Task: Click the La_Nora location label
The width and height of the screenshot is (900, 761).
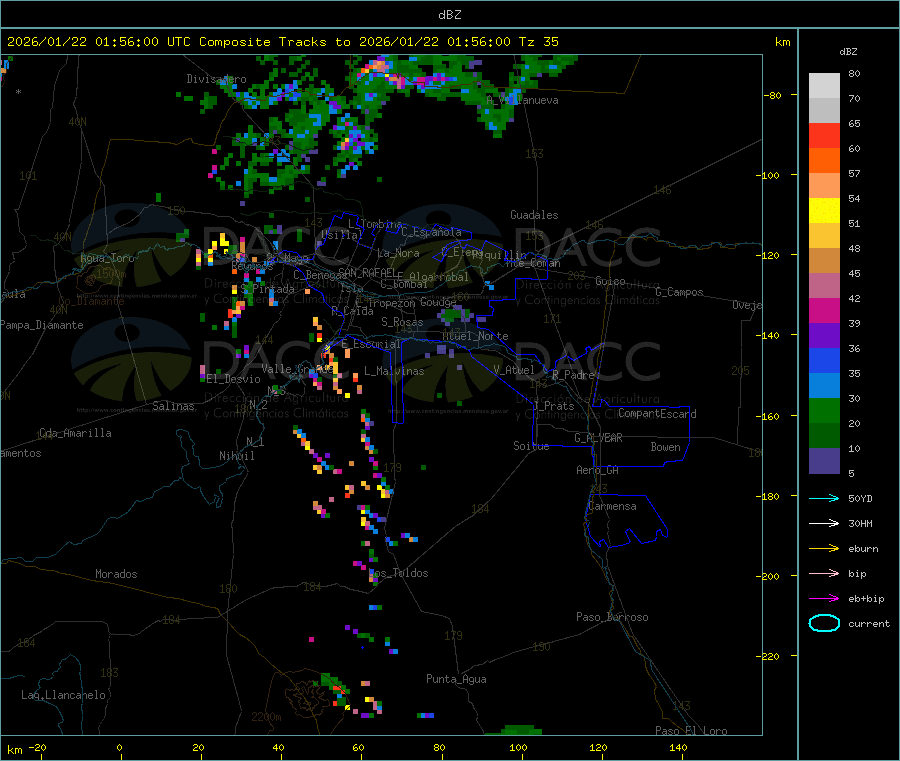Action: 398,254
